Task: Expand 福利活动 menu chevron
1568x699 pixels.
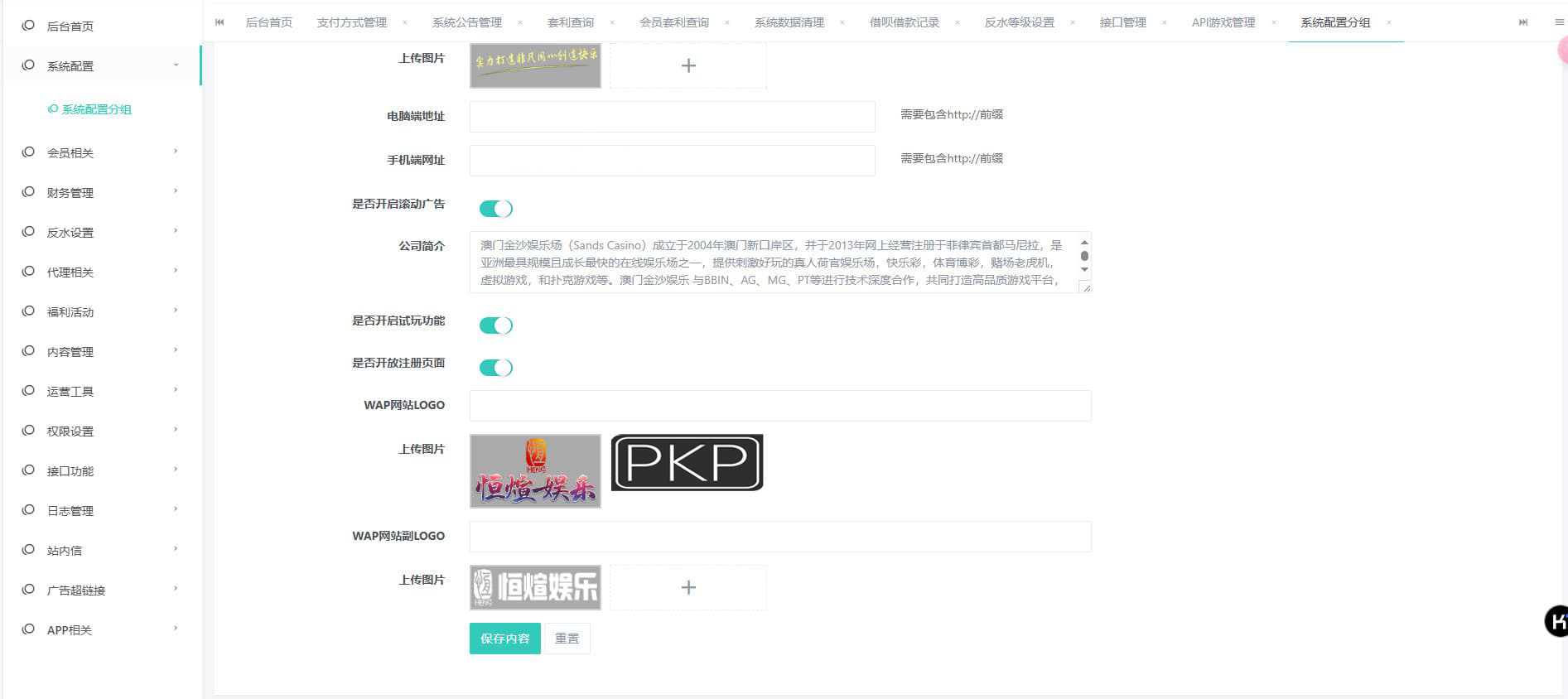Action: [x=176, y=311]
